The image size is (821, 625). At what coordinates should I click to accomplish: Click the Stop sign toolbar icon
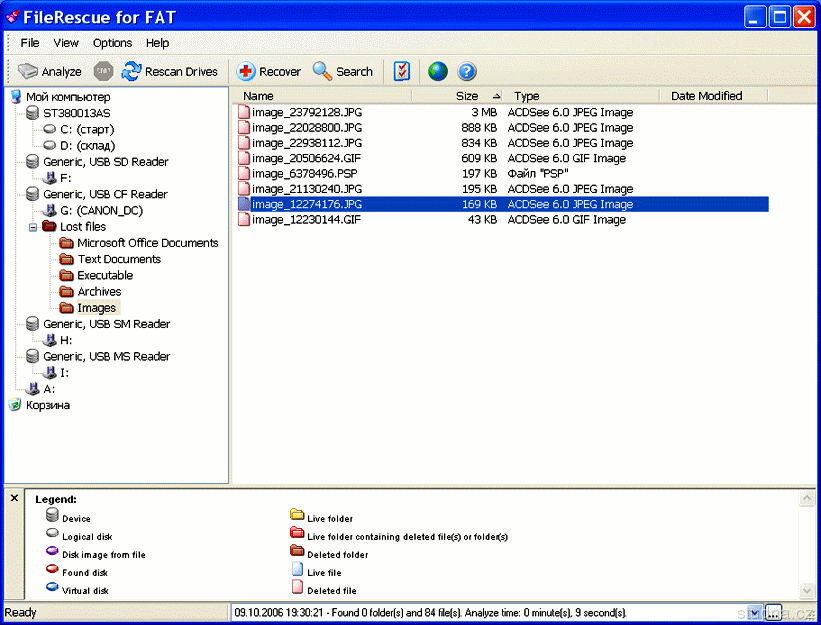point(103,72)
